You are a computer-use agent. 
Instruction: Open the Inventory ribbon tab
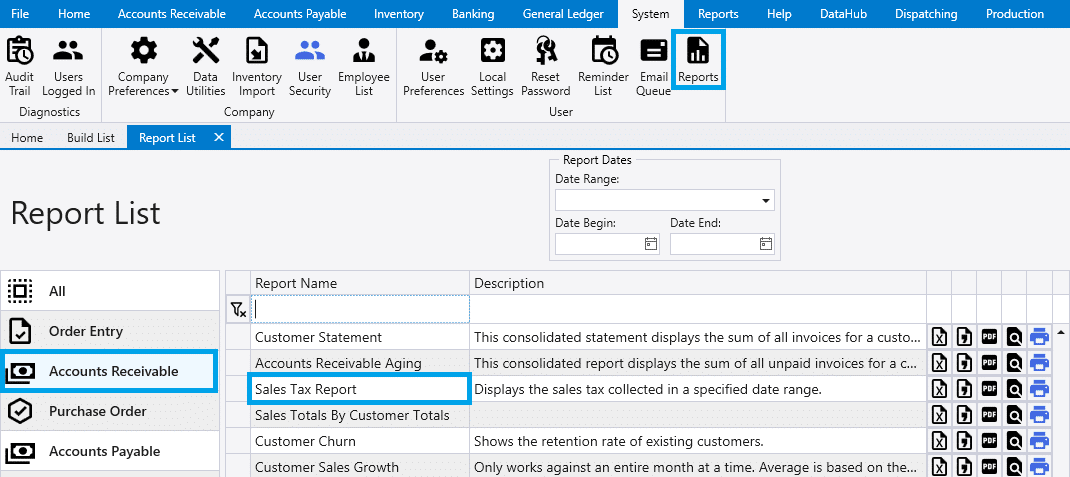click(x=399, y=14)
